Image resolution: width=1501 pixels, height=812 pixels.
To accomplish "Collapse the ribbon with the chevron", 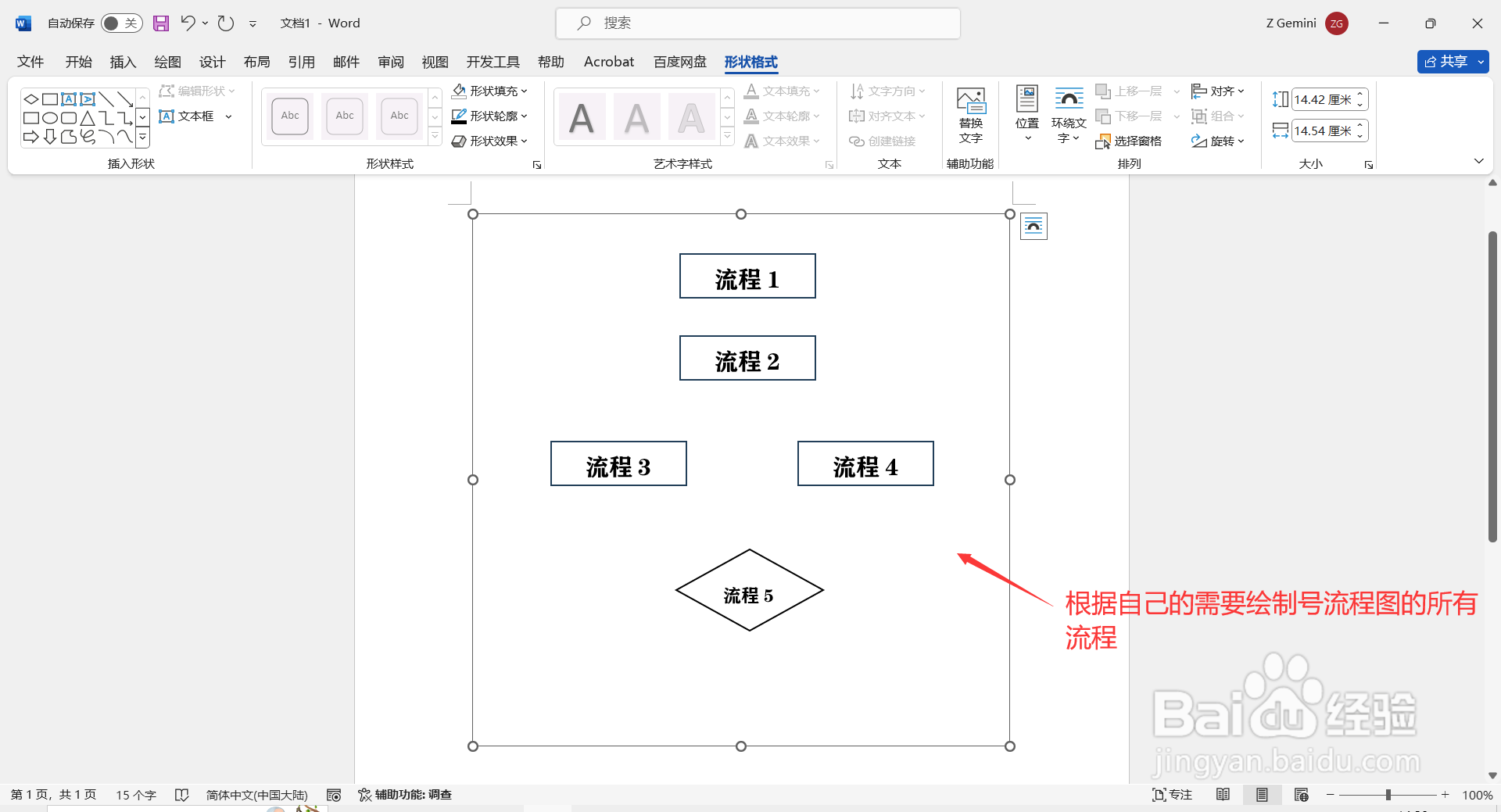I will tap(1478, 161).
